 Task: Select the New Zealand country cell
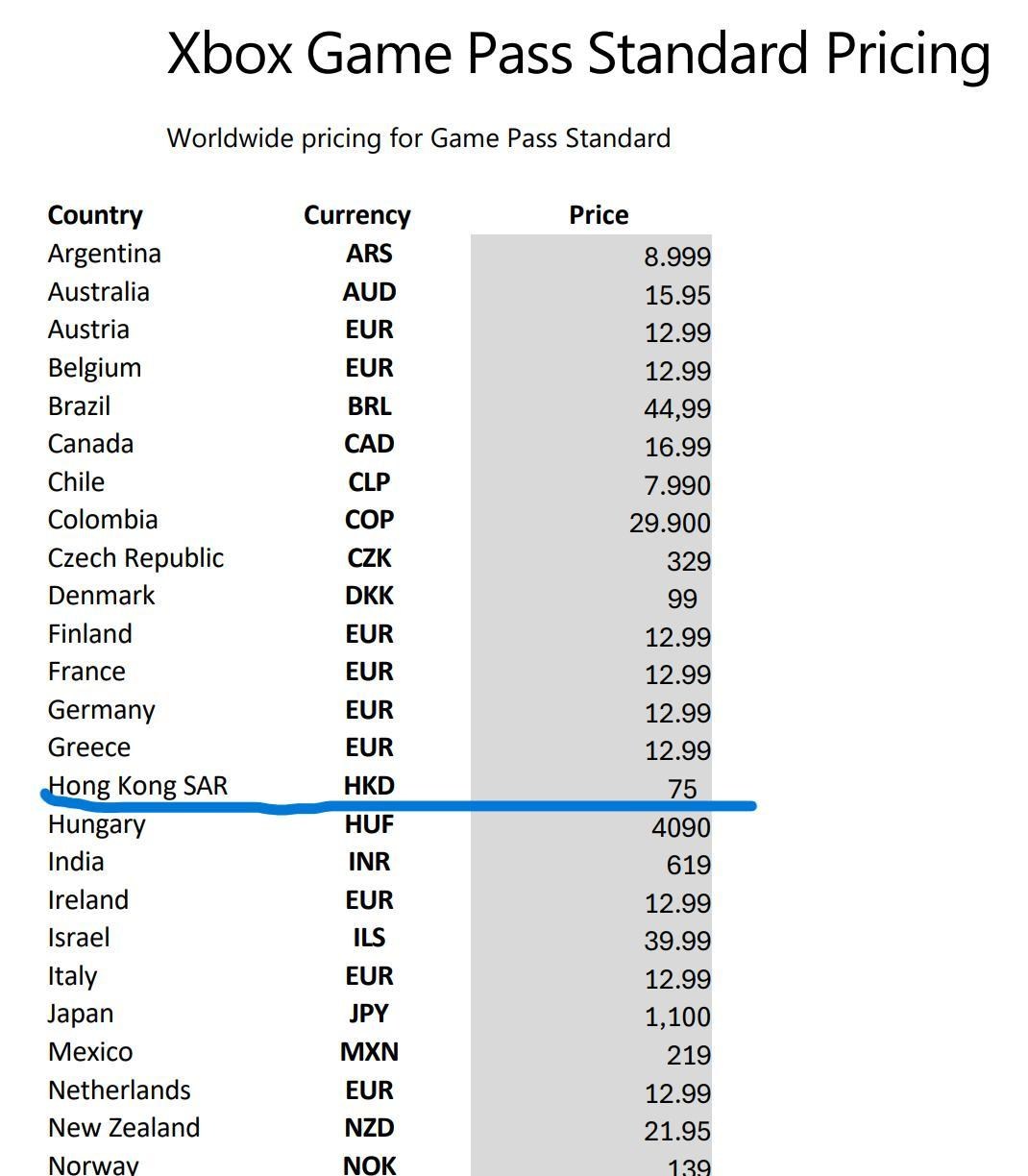(x=124, y=1128)
